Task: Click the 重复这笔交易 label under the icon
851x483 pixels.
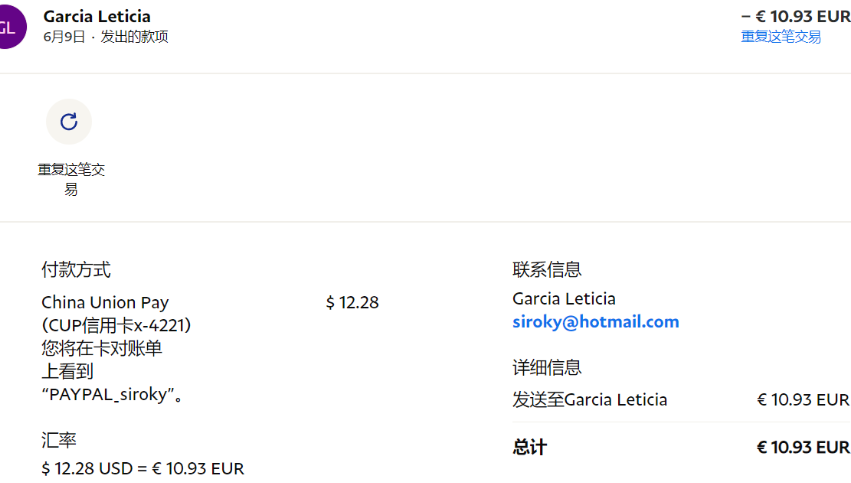Action: [x=71, y=180]
